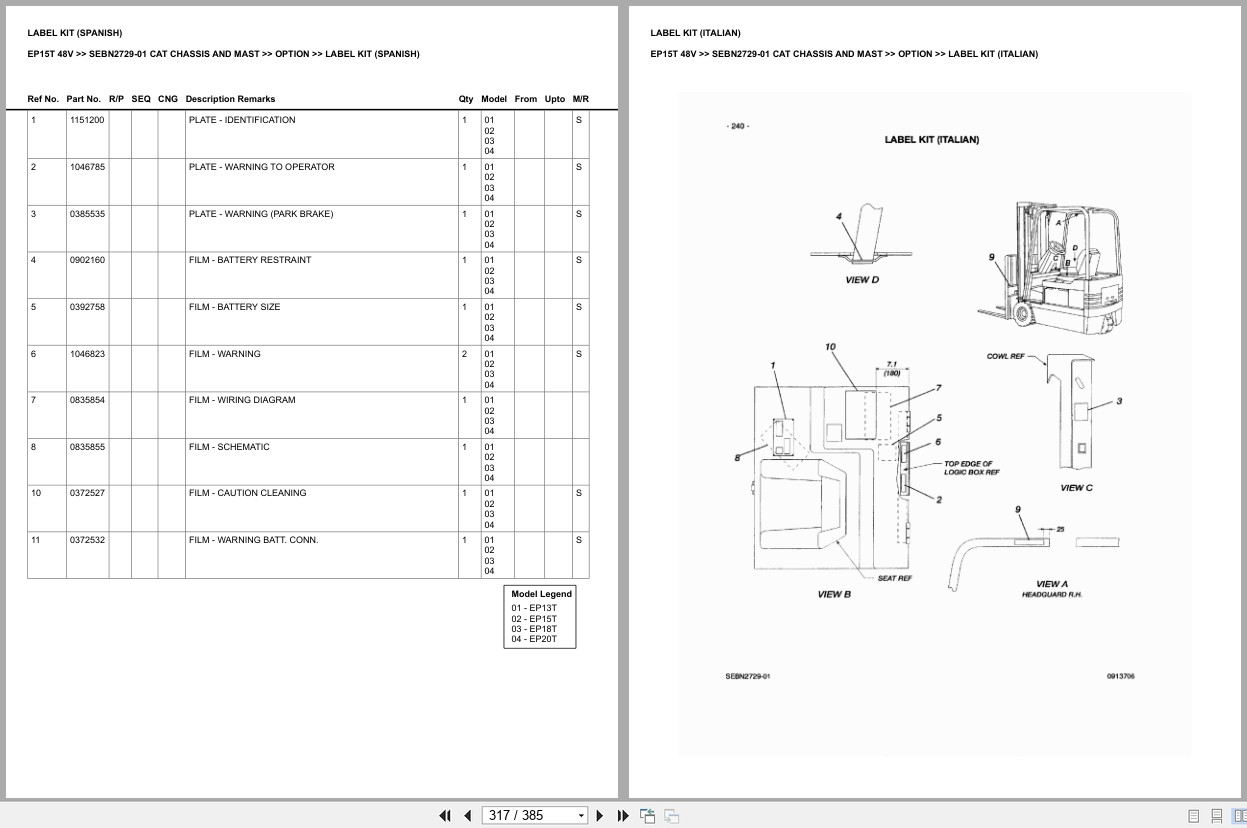Click the EP15T 48V breadcrumb text

(47, 54)
